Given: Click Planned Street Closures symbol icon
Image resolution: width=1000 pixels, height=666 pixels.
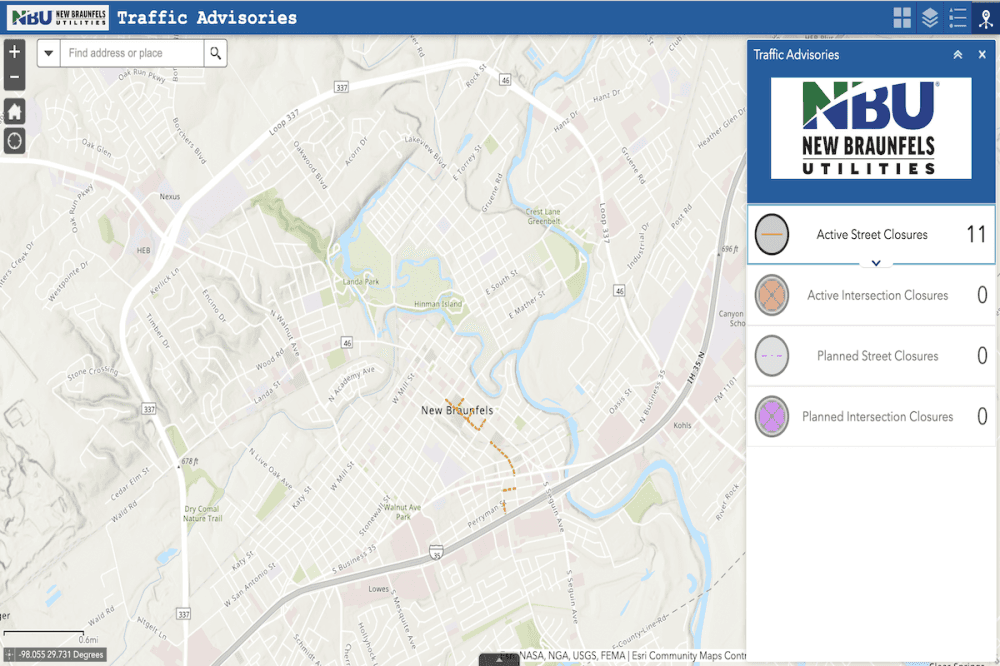Looking at the screenshot, I should (x=772, y=355).
